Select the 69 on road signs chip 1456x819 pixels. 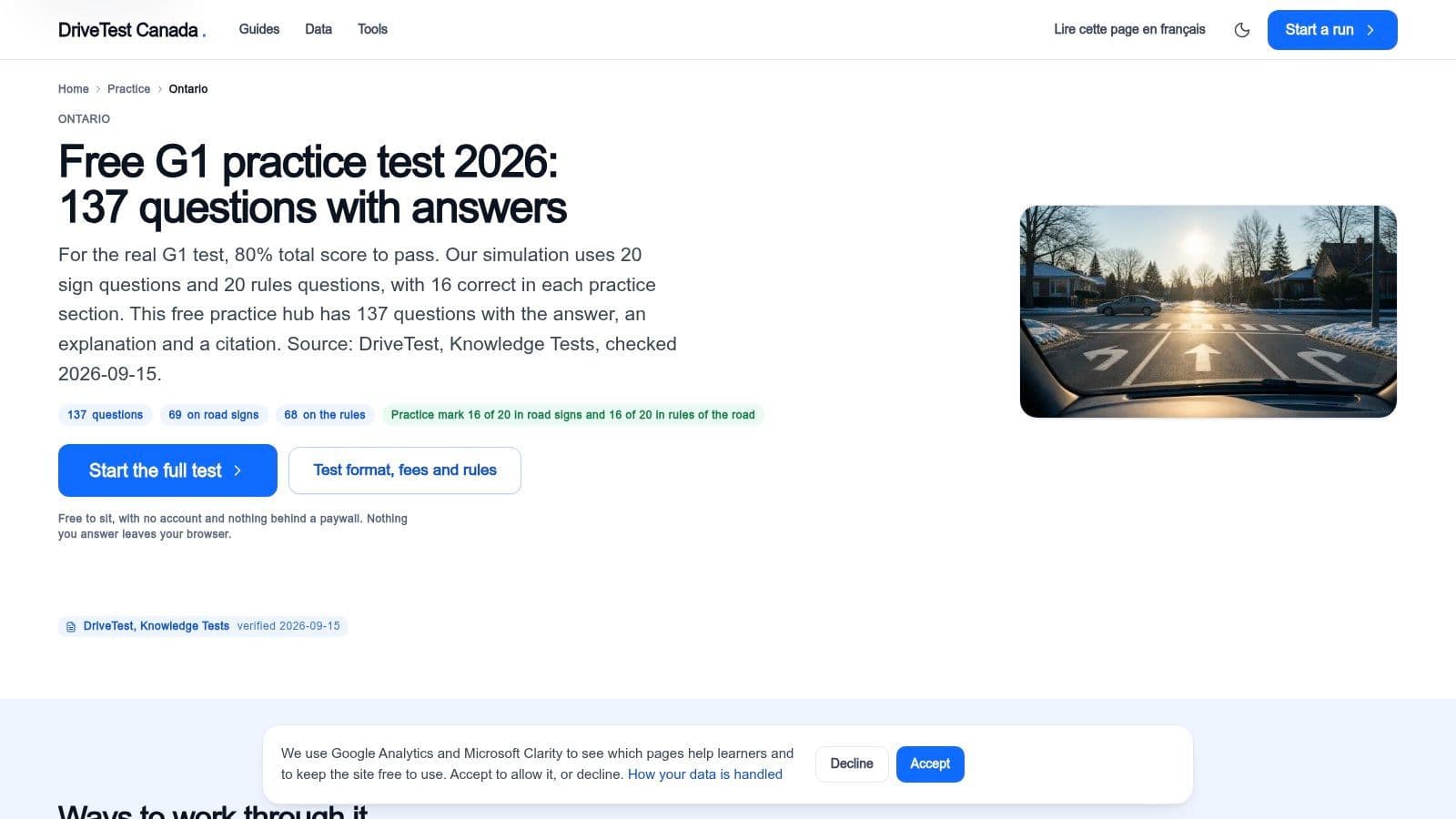click(x=214, y=415)
